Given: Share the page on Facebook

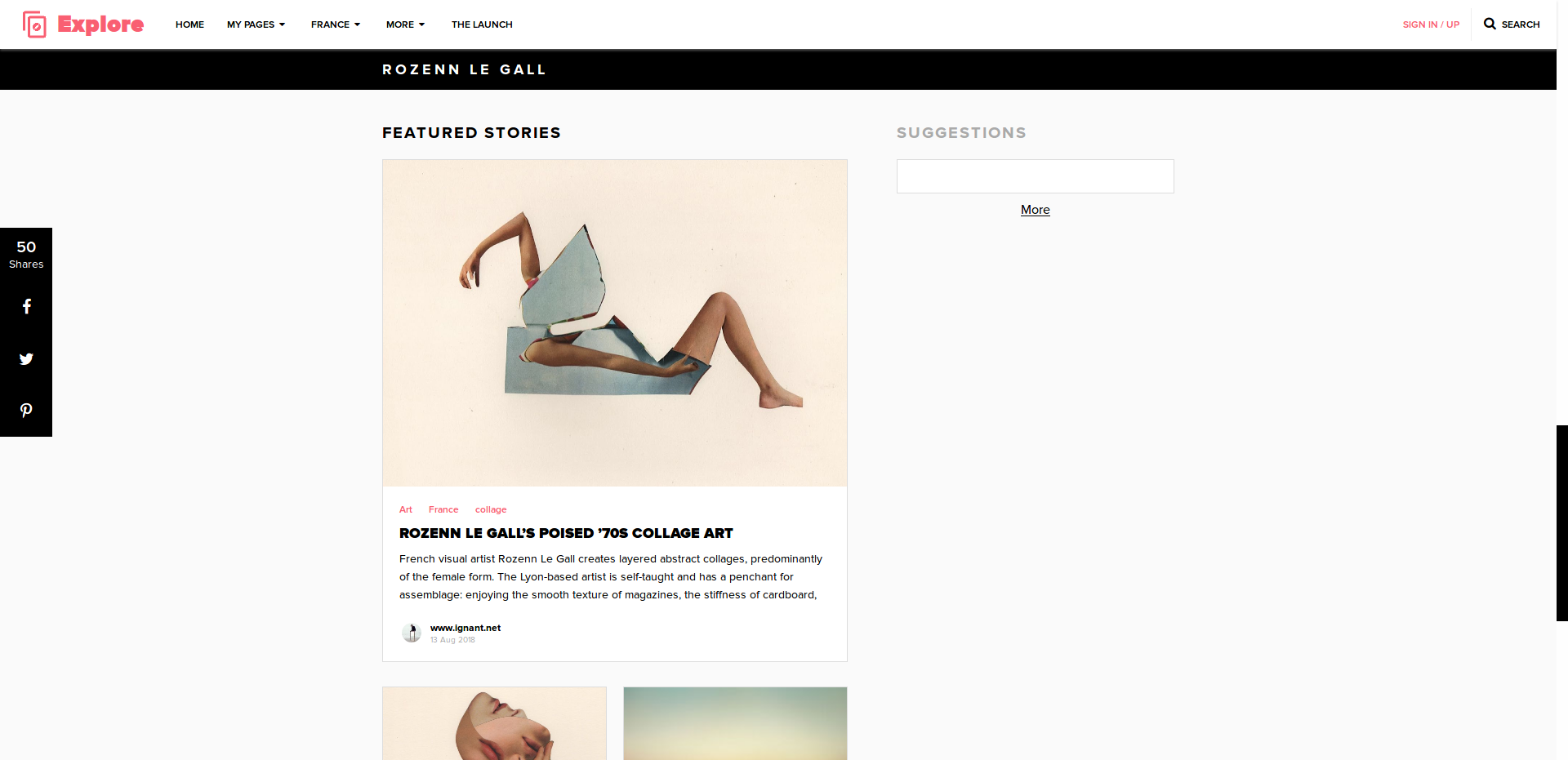Looking at the screenshot, I should [x=26, y=306].
